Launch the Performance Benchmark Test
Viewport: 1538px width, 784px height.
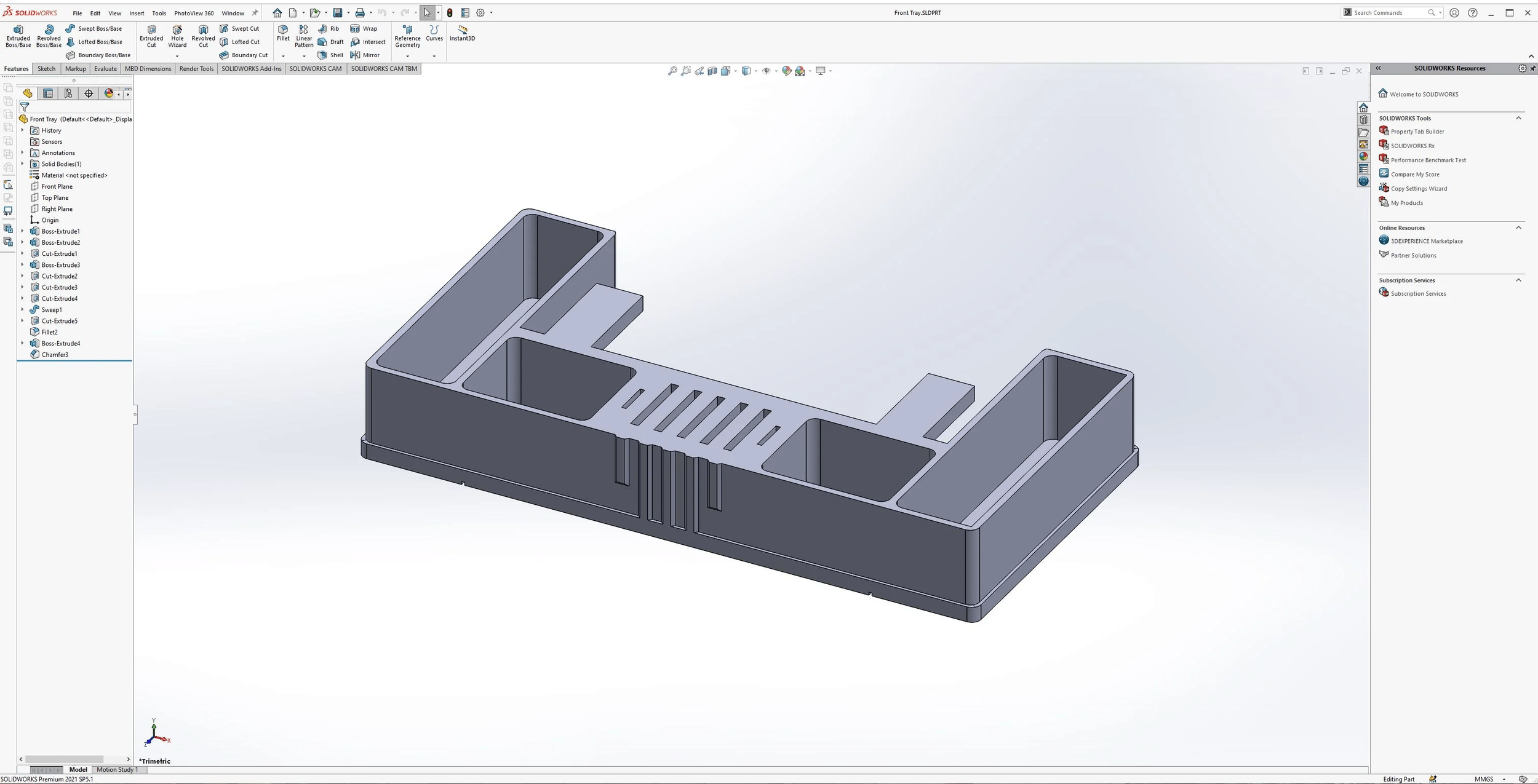(x=1428, y=160)
